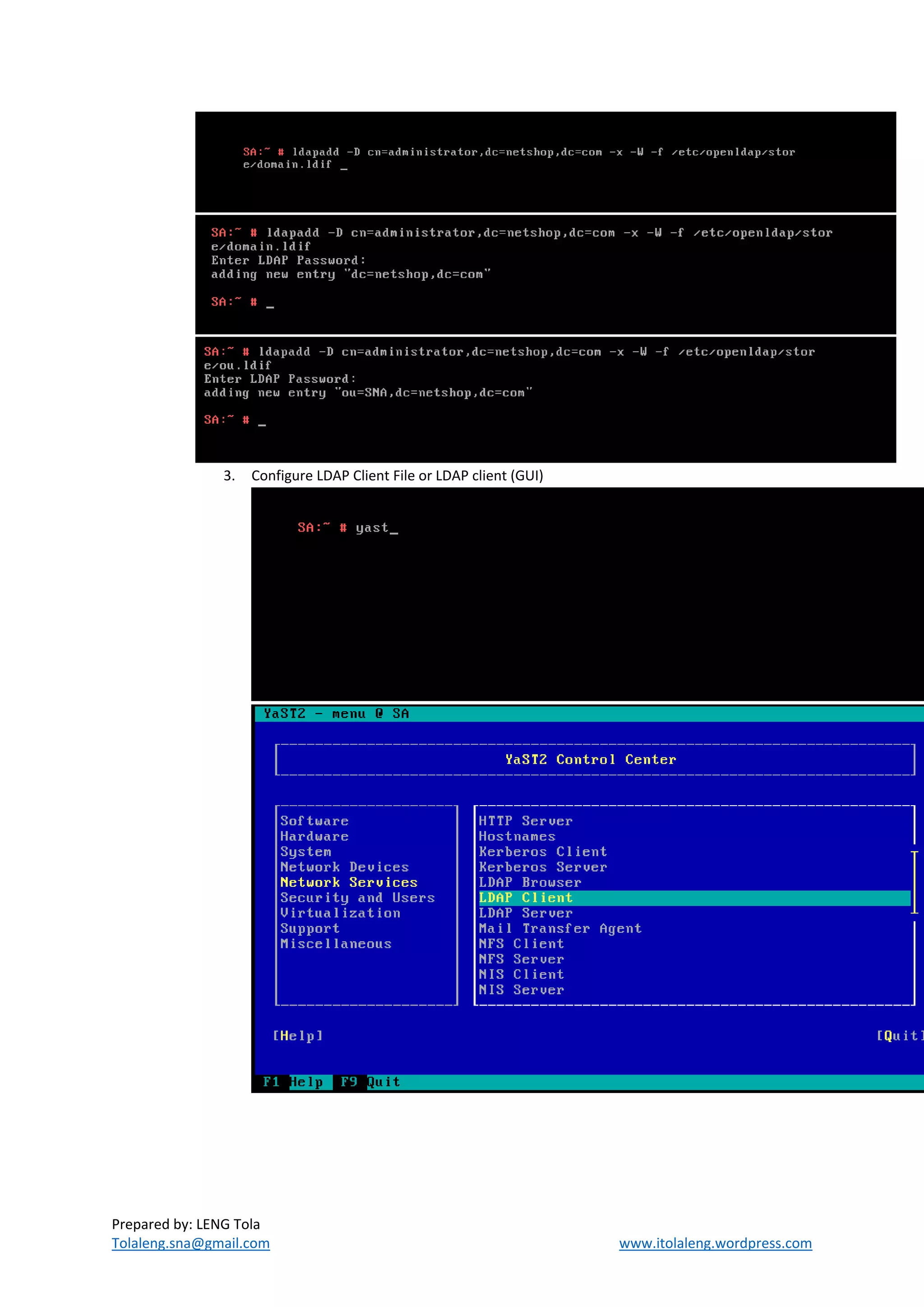
Task: Select Support category
Action: [x=310, y=928]
